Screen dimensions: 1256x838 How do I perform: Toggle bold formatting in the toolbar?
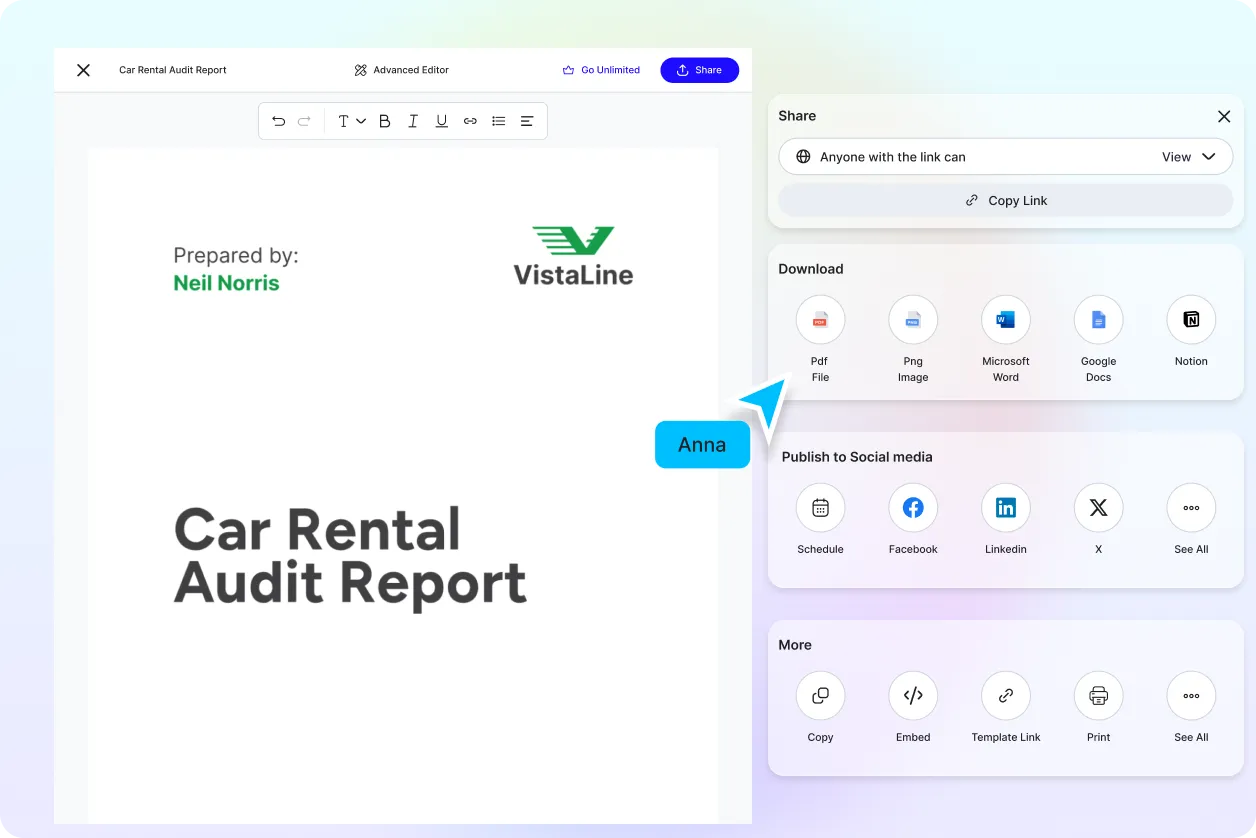(x=384, y=120)
